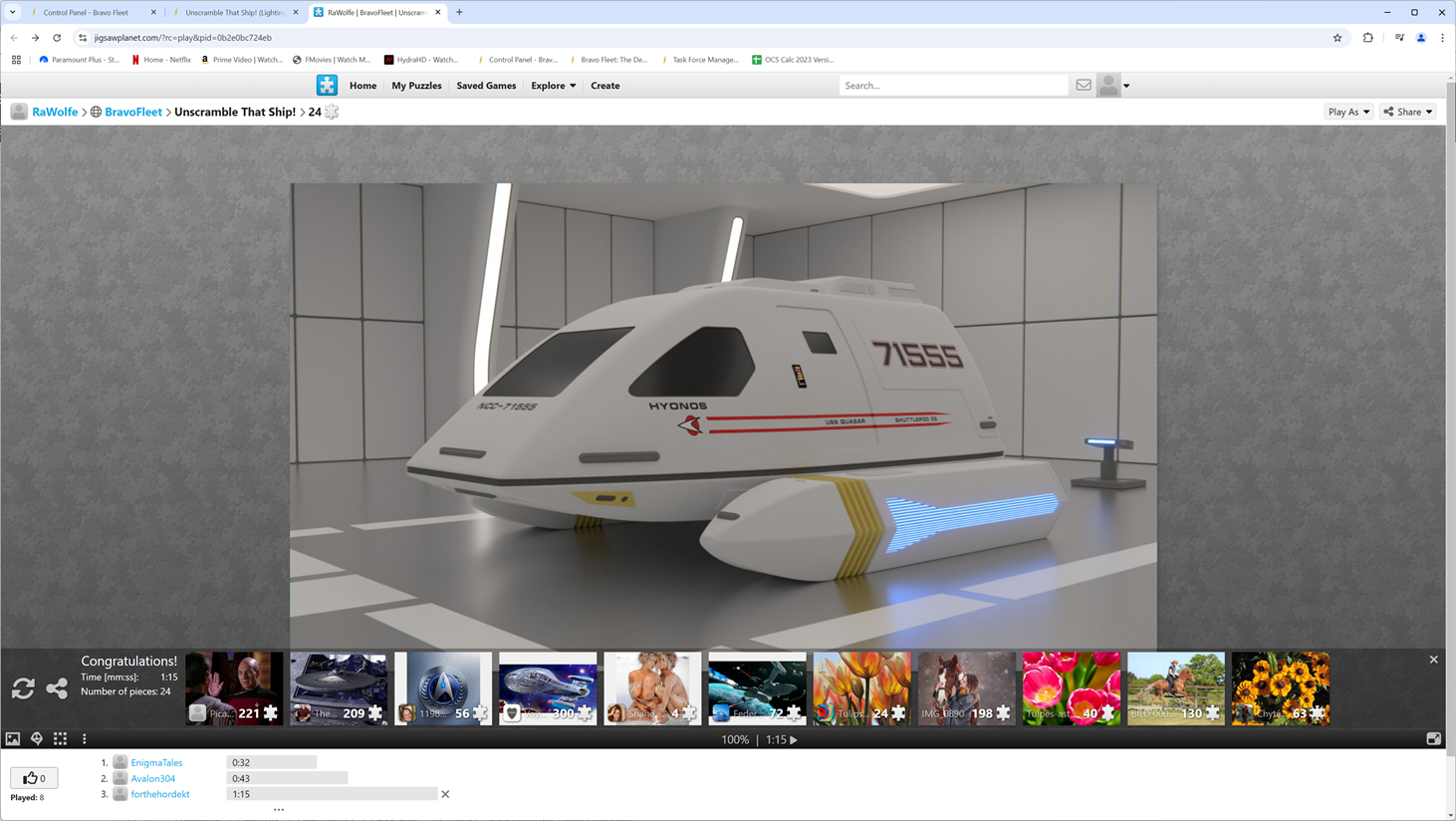The height and width of the screenshot is (821, 1456).
Task: Open the Chrome profile icon
Action: tap(1421, 38)
